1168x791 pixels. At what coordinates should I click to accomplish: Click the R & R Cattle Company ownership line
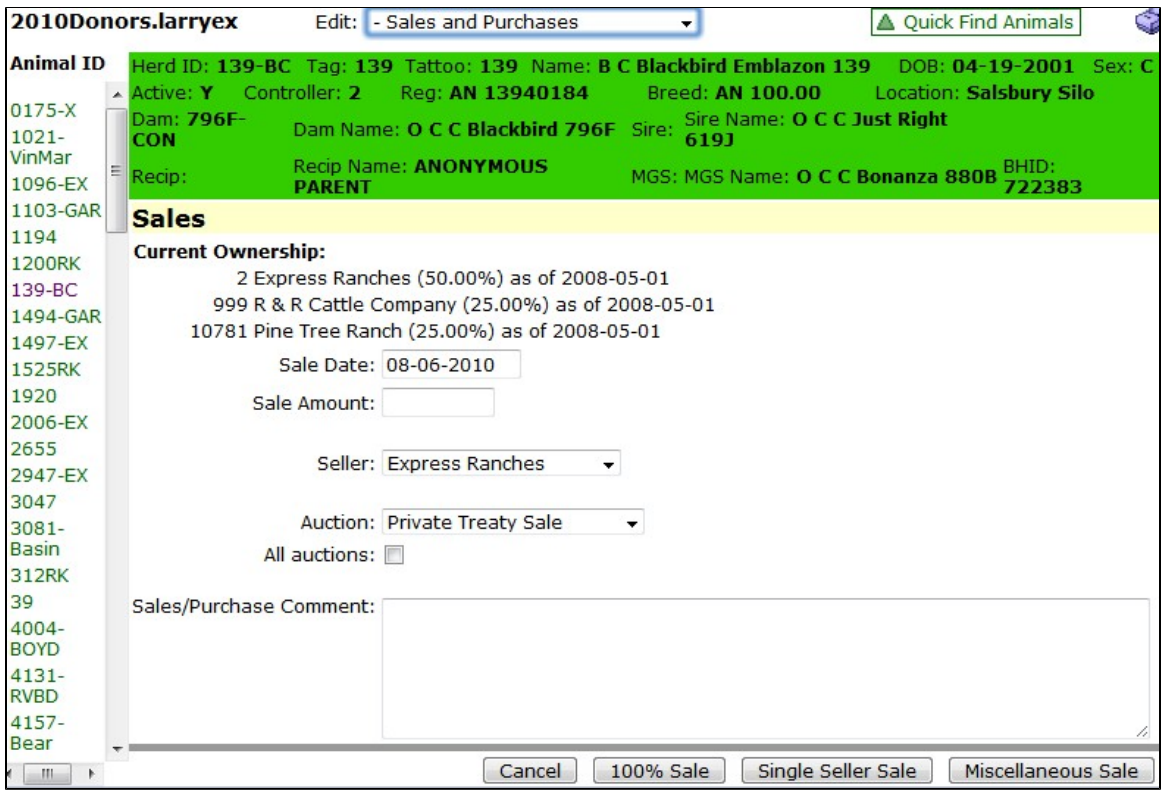pos(463,305)
